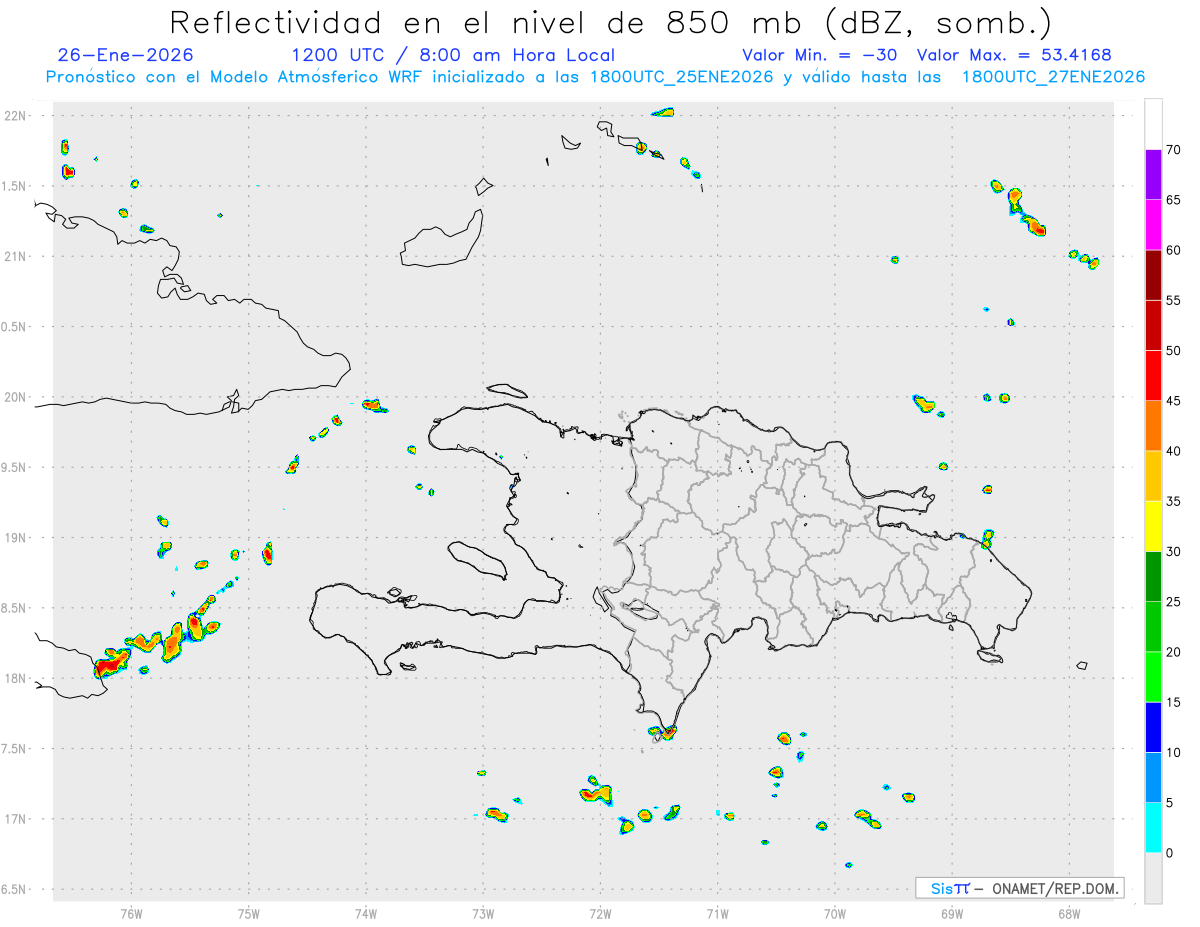
Task: Click the colorbar tick label '70'
Action: 1173,150
